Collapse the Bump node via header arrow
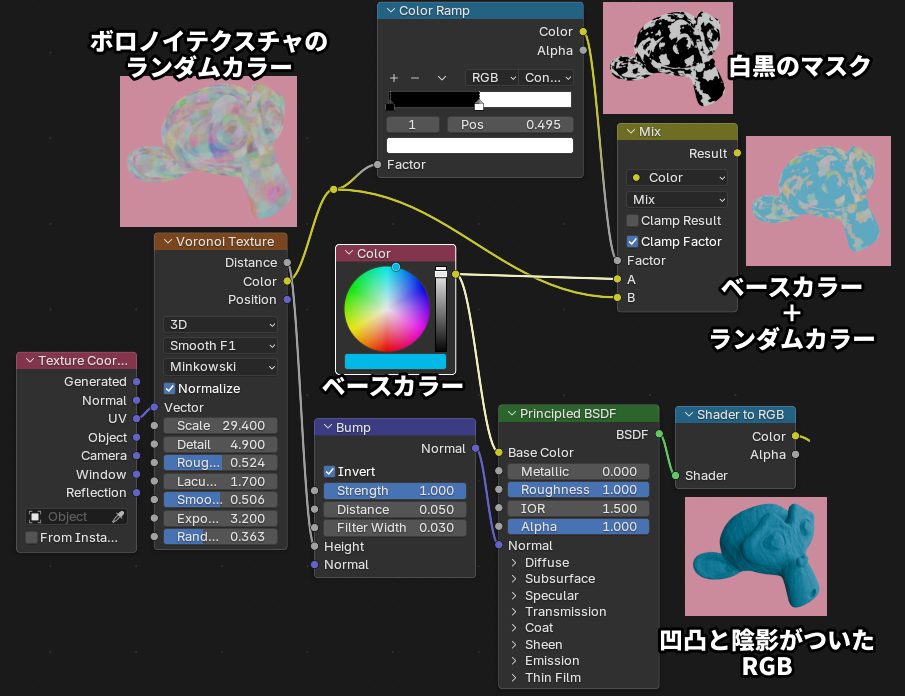Screen dimensions: 905x696 coord(325,428)
